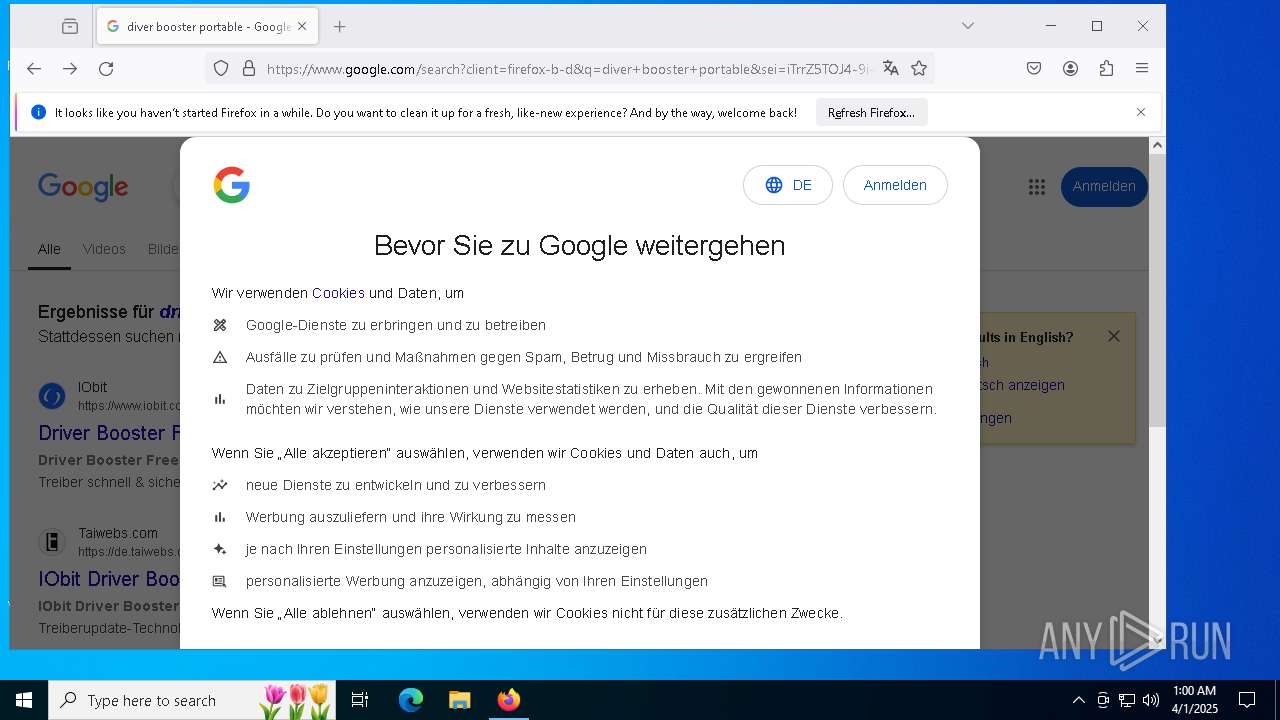Screen dimensions: 1280x720
Task: Open the Cookies link in dialog
Action: click(338, 293)
